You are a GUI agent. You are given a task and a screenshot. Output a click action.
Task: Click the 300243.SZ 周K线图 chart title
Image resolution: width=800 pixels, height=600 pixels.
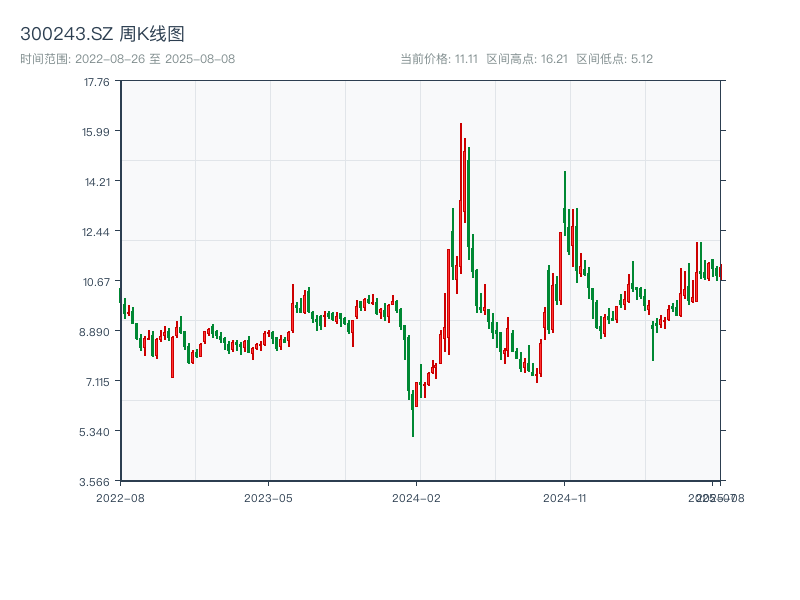(x=102, y=35)
